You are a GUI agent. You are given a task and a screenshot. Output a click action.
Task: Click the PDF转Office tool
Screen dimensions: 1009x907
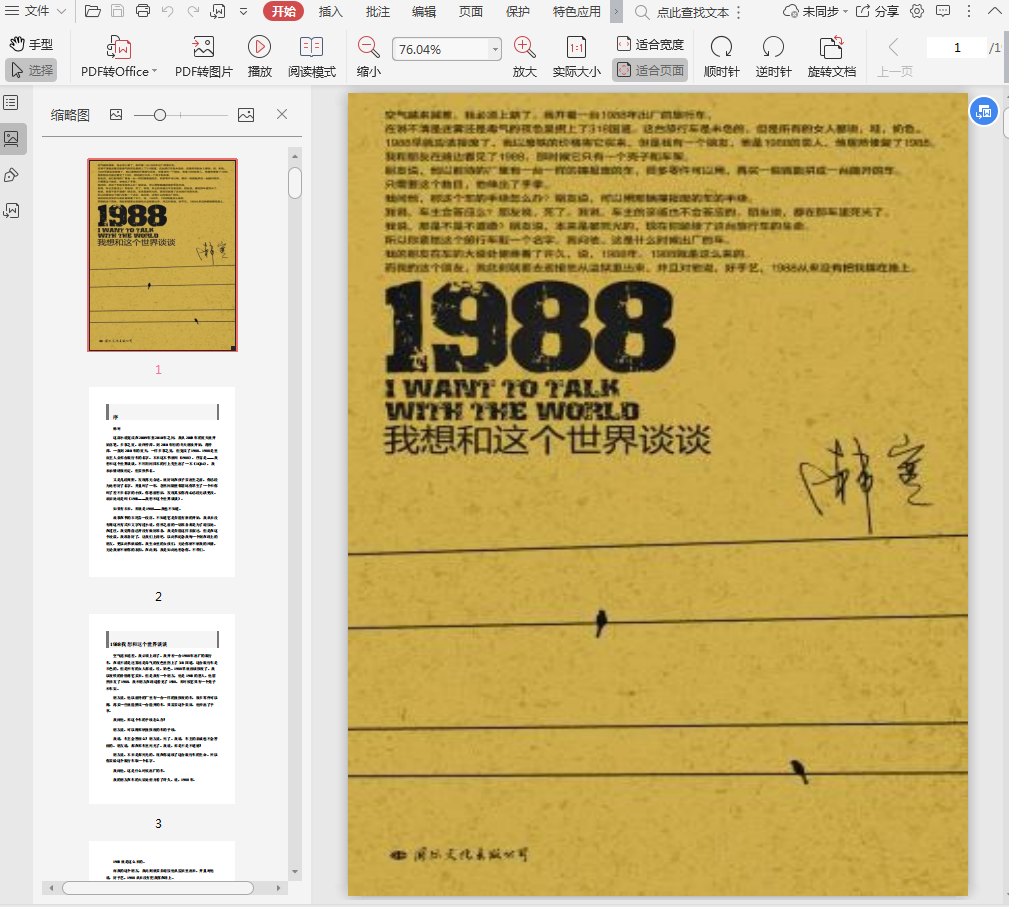[118, 57]
